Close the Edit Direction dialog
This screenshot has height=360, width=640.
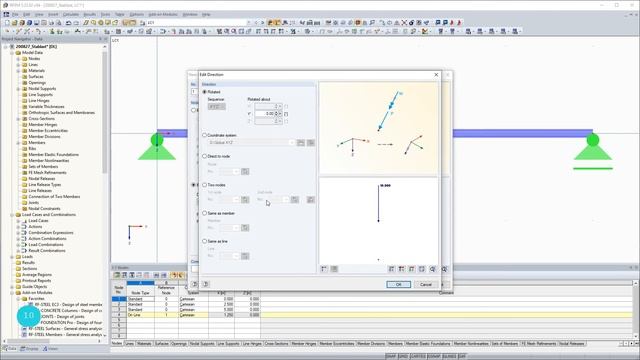pyautogui.click(x=436, y=75)
